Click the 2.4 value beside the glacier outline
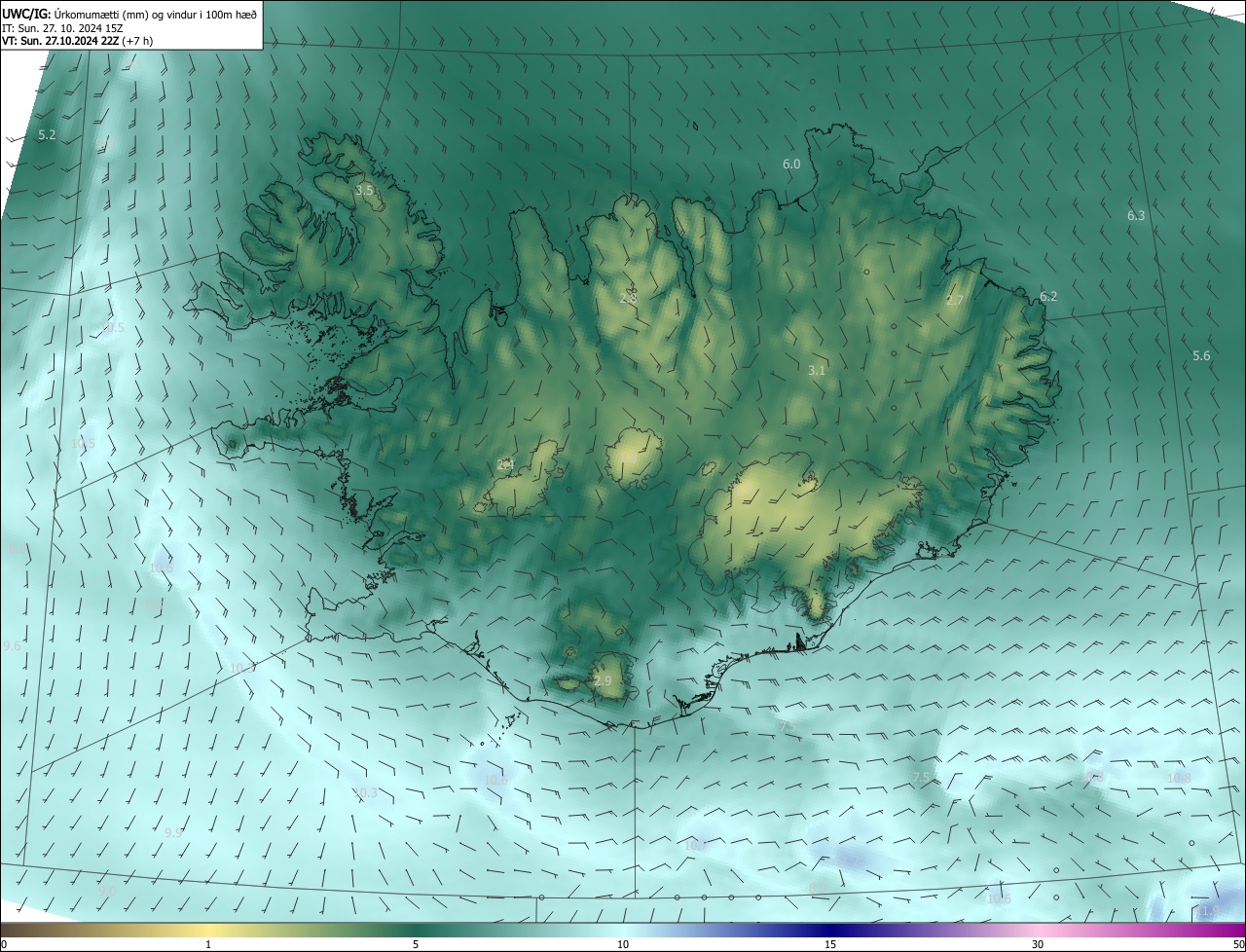The width and height of the screenshot is (1246, 952). [x=505, y=464]
